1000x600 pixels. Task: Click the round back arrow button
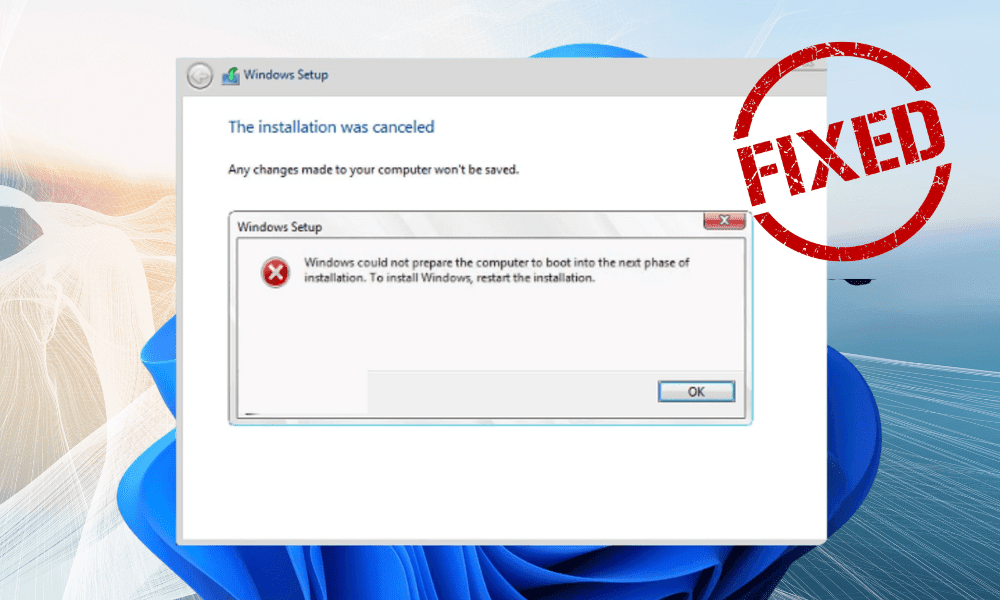pos(200,77)
